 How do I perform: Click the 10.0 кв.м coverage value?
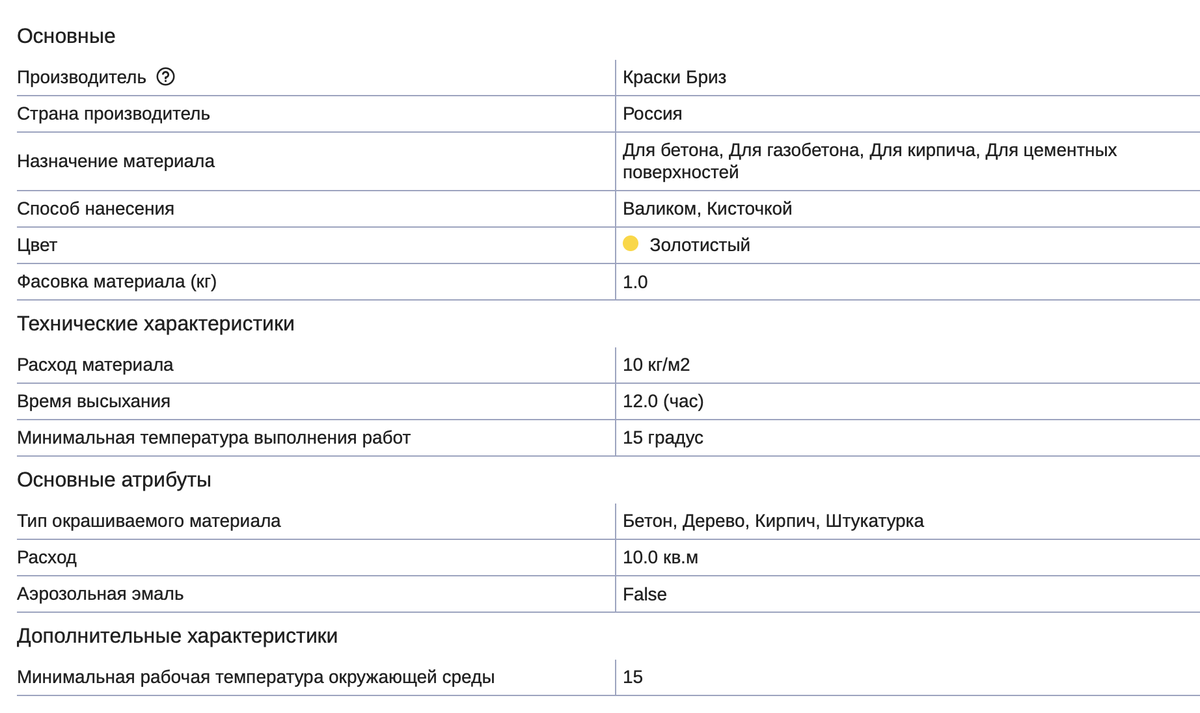pyautogui.click(x=660, y=557)
